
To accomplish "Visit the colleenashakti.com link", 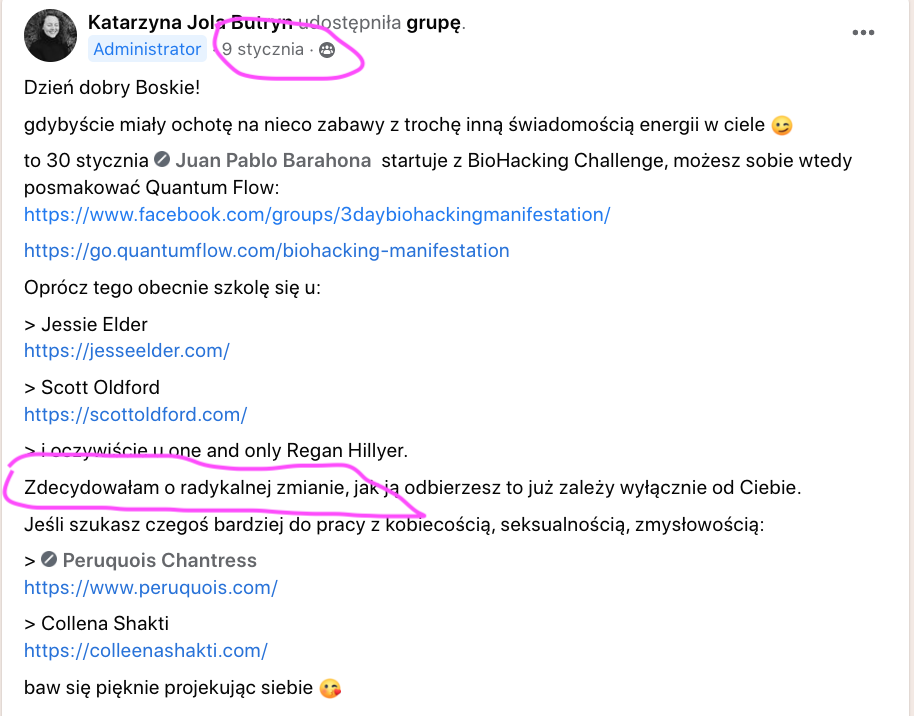I will tap(146, 651).
